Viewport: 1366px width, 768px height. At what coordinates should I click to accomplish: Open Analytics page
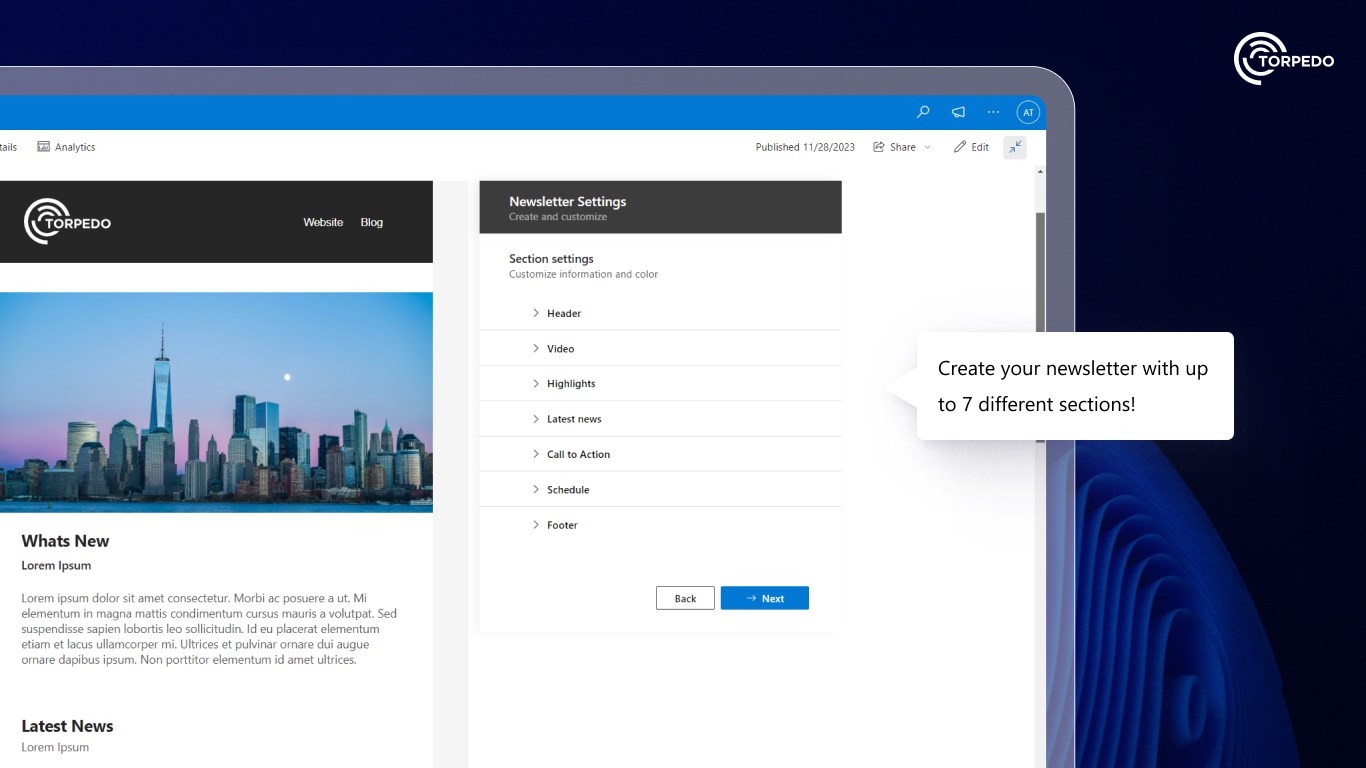[66, 147]
